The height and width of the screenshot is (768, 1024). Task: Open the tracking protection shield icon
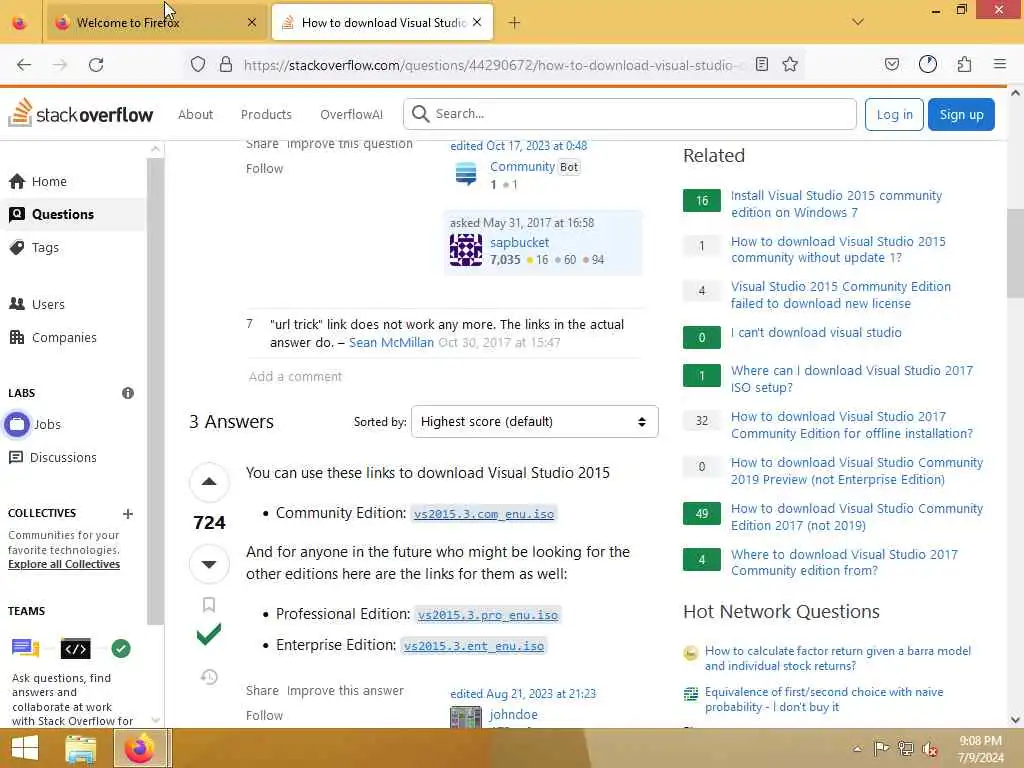click(x=198, y=65)
